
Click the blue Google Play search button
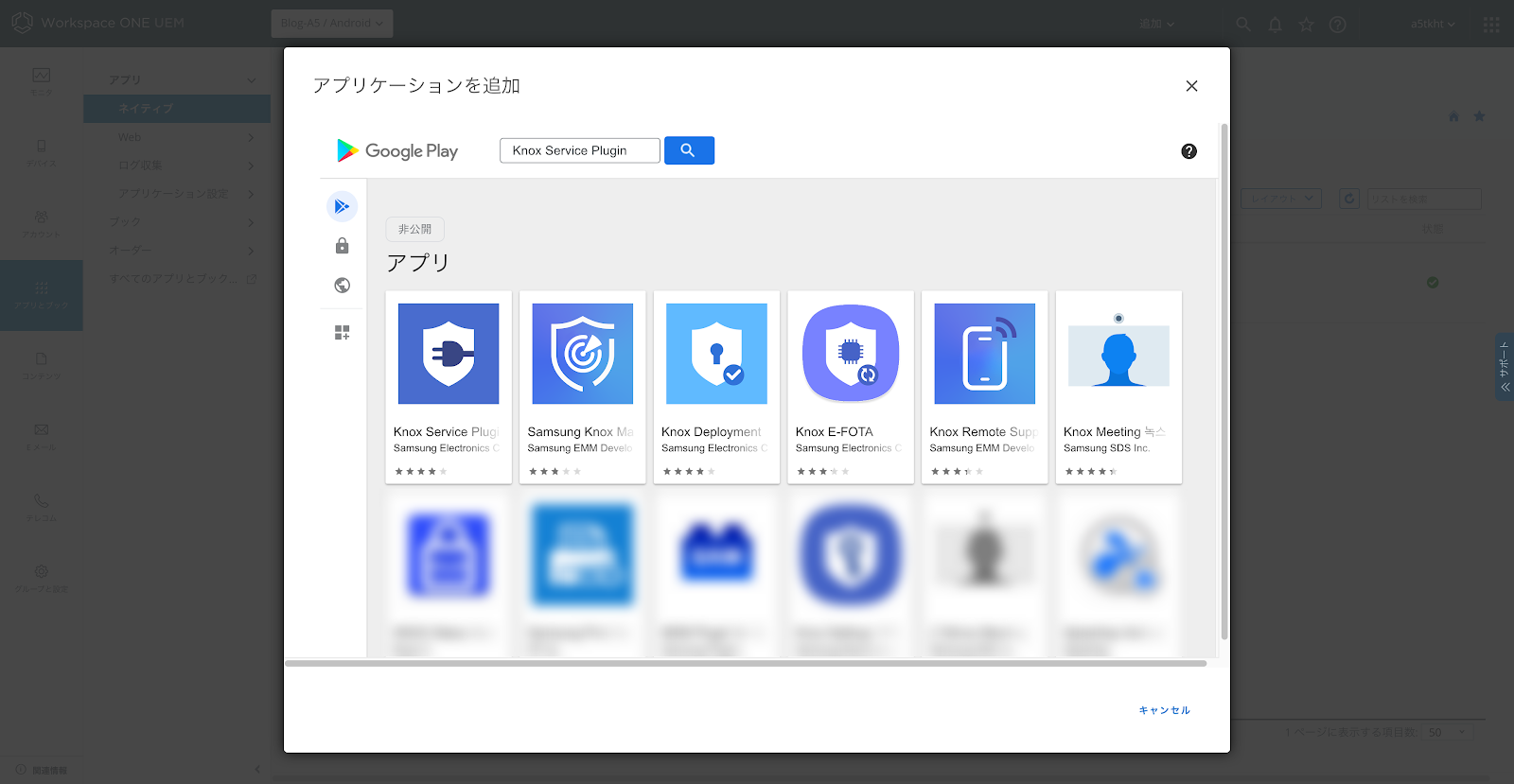click(x=689, y=150)
